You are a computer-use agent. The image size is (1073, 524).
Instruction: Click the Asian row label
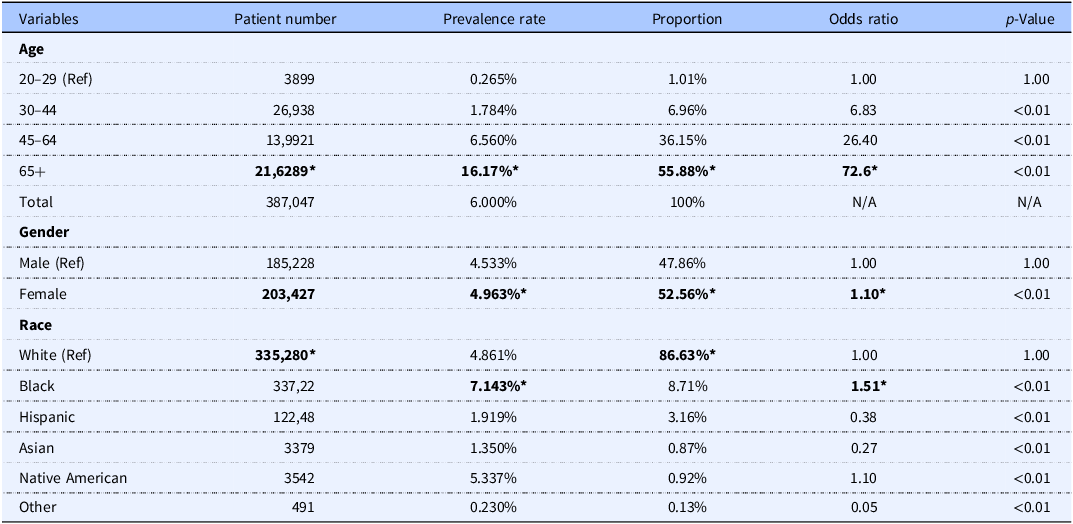(38, 447)
